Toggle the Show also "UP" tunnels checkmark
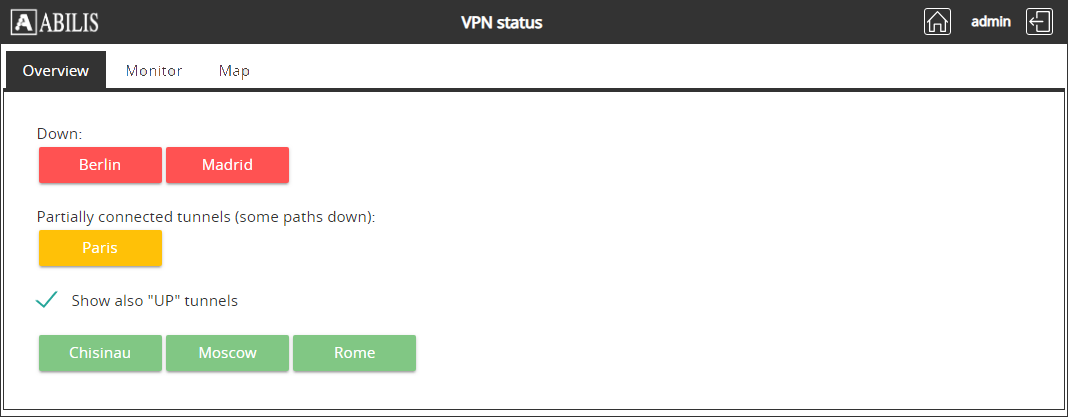The height and width of the screenshot is (417, 1068). tap(46, 300)
